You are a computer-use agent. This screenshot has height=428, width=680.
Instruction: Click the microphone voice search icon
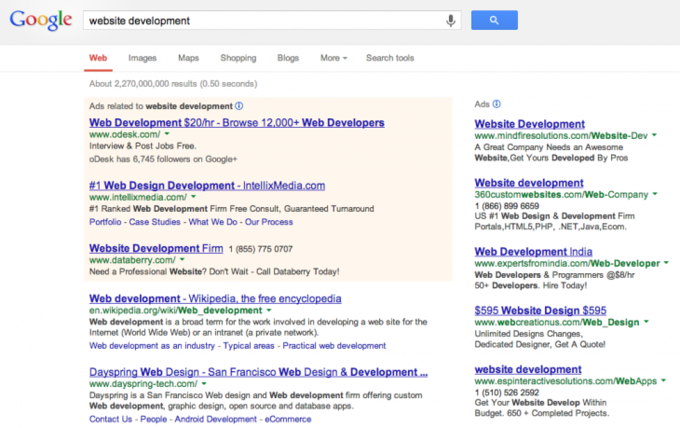(x=451, y=20)
